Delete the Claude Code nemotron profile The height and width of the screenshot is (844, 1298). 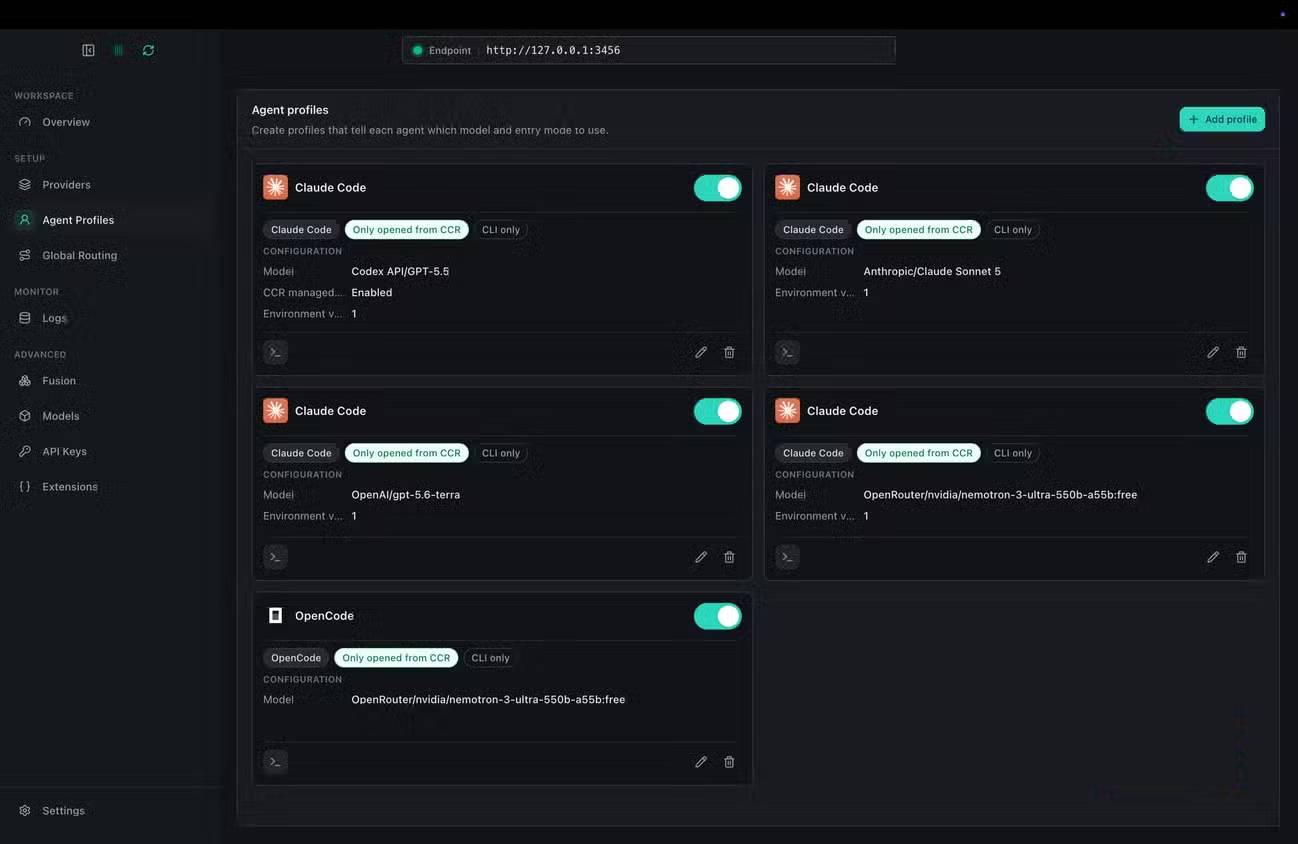coord(1241,557)
